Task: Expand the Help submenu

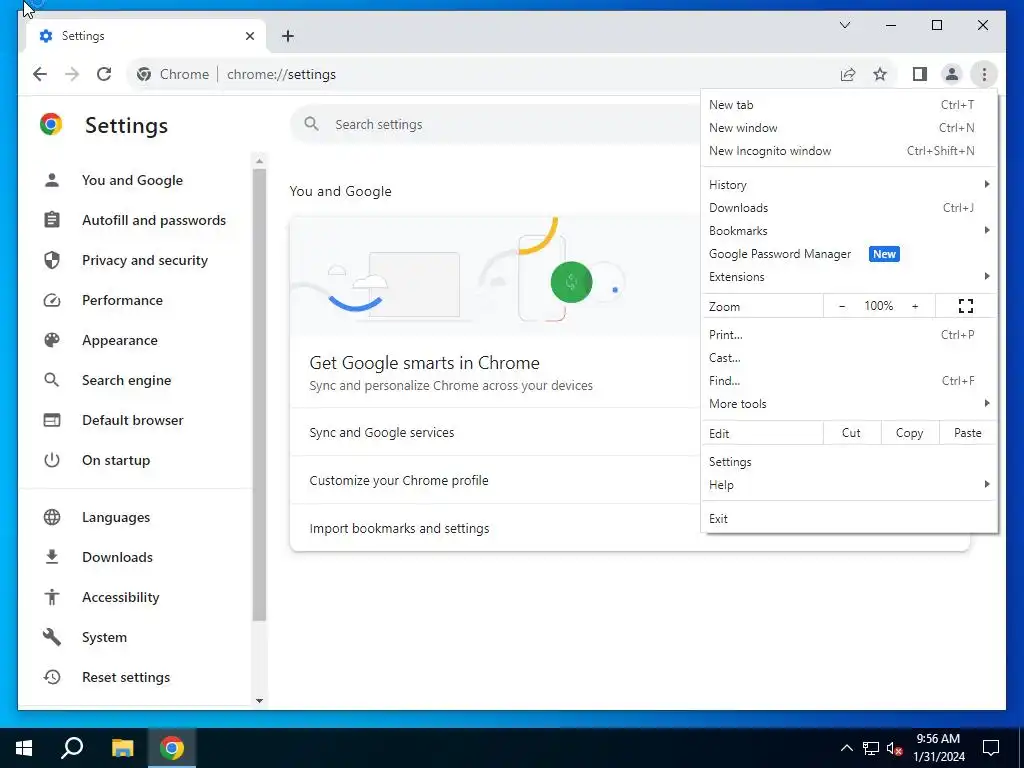Action: 849,485
